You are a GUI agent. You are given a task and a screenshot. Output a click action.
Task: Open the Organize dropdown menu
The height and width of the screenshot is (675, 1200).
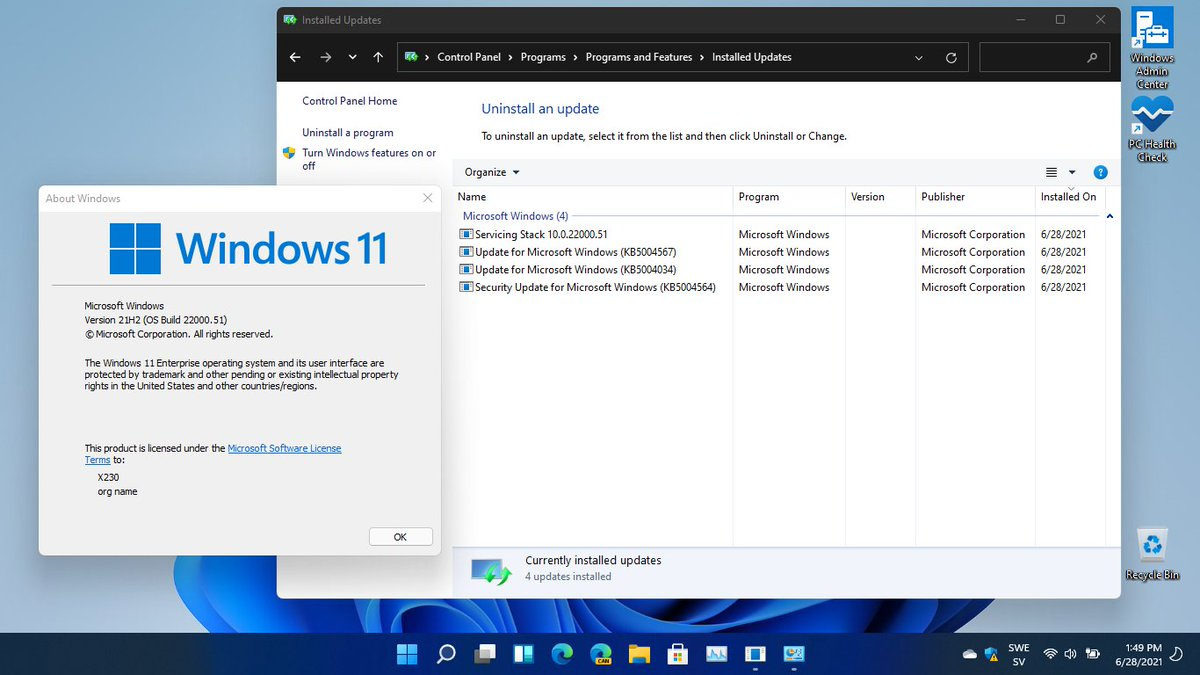[x=492, y=172]
